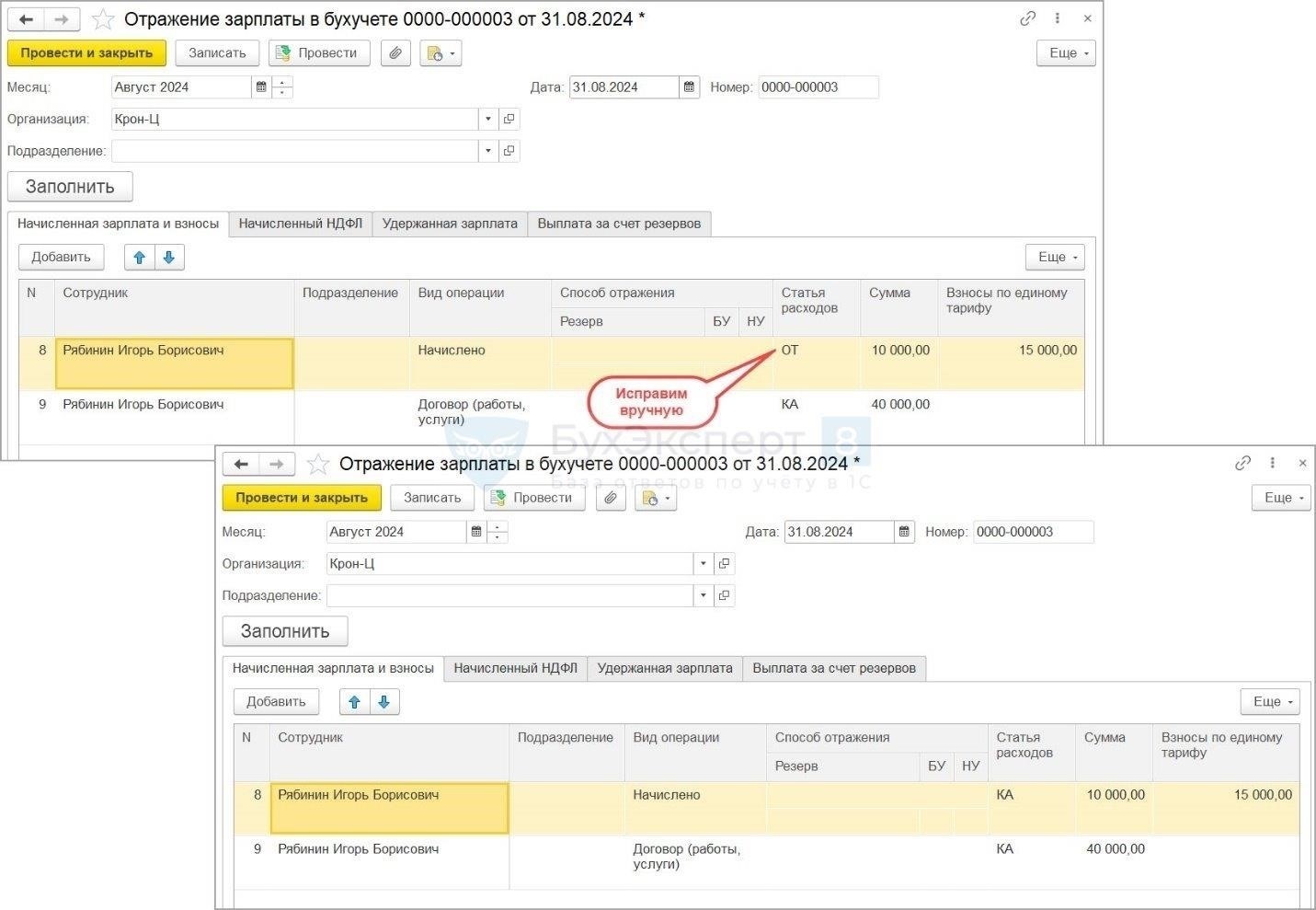Image resolution: width=1316 pixels, height=910 pixels.
Task: Select Удержанная зарплата tab in bottom window
Action: [665, 669]
